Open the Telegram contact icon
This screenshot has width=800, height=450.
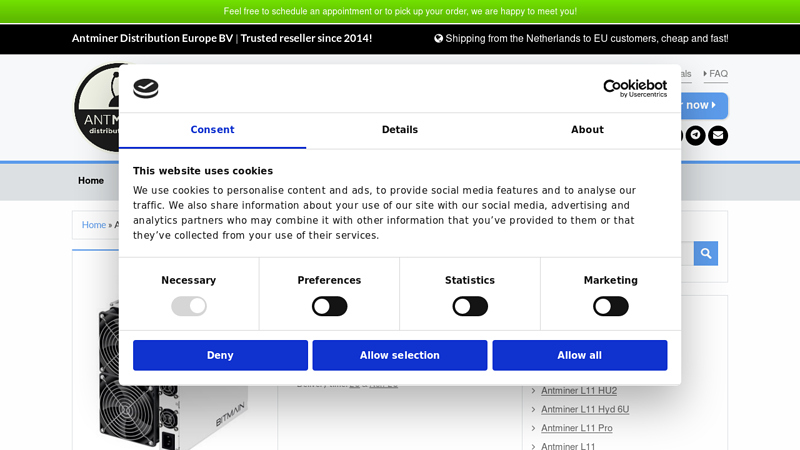pyautogui.click(x=695, y=136)
